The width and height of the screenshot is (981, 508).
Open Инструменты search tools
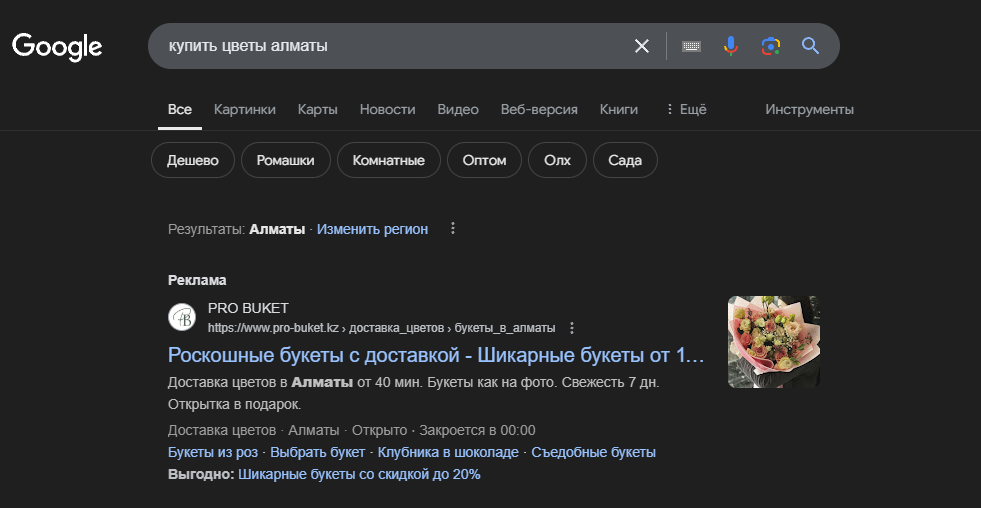point(810,109)
